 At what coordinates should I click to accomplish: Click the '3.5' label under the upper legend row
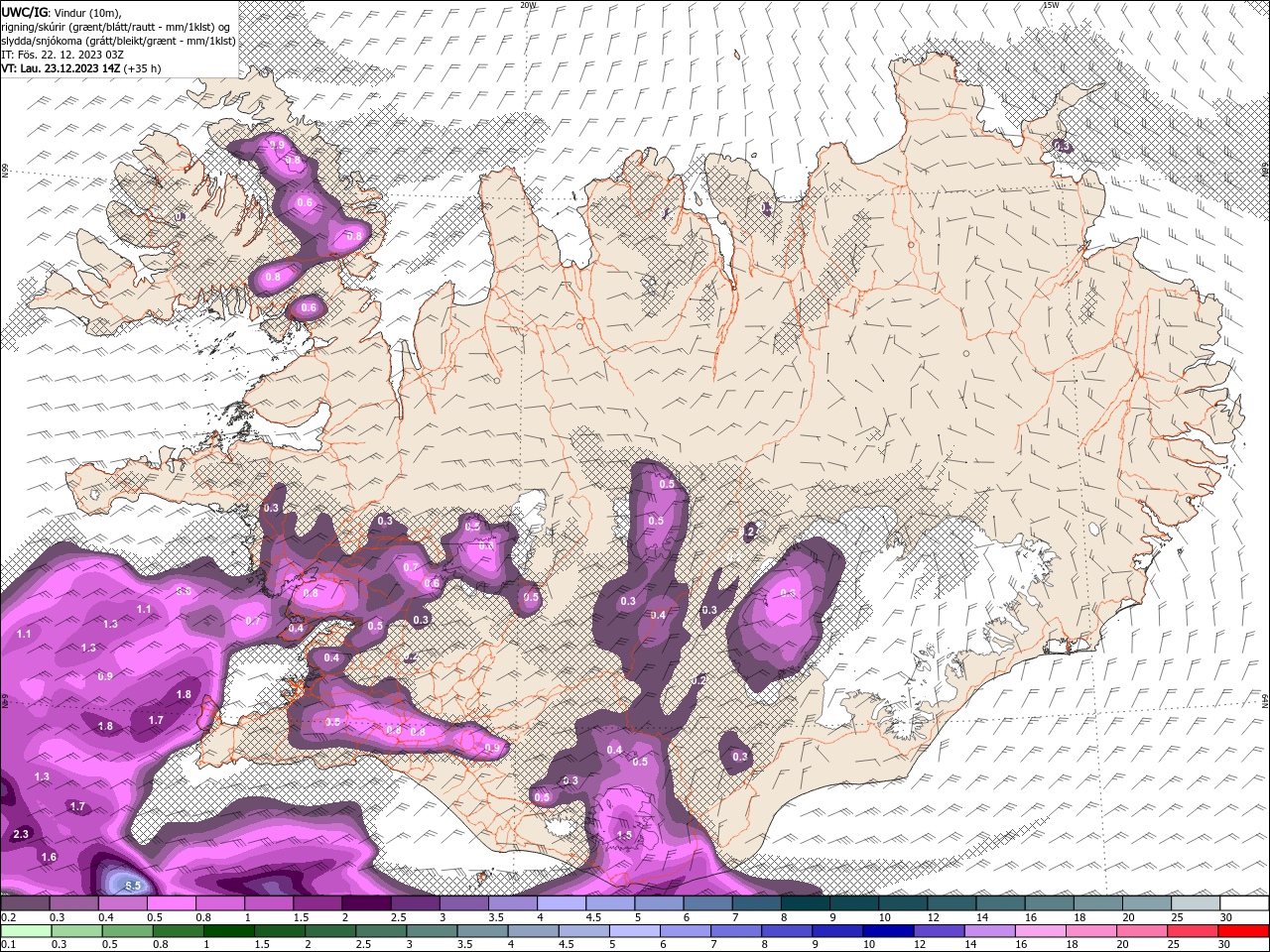pyautogui.click(x=496, y=917)
